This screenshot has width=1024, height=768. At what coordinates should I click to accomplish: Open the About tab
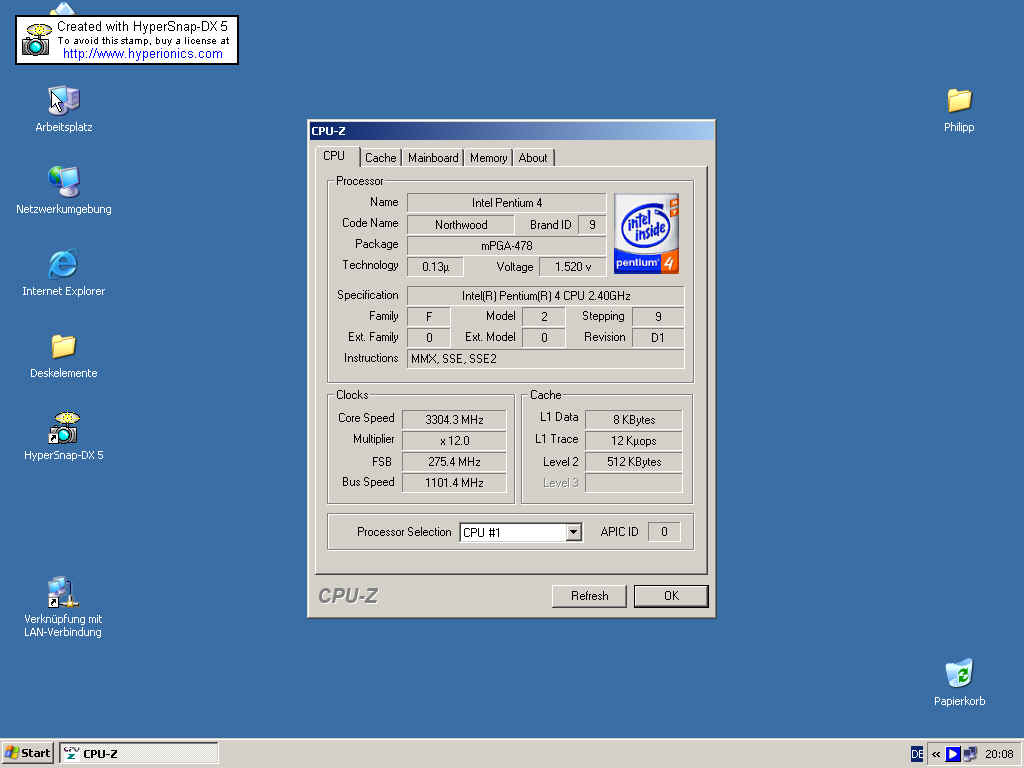pos(533,158)
